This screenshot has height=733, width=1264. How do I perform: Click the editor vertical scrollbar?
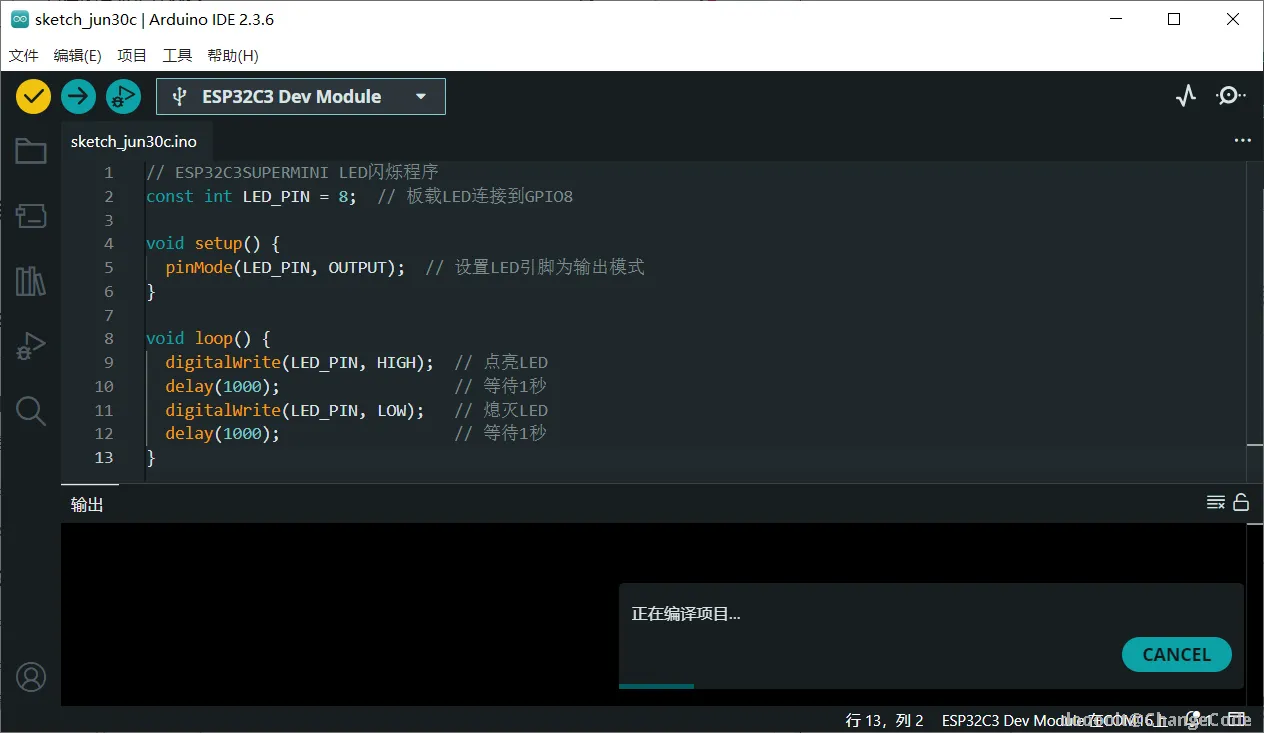[1255, 320]
